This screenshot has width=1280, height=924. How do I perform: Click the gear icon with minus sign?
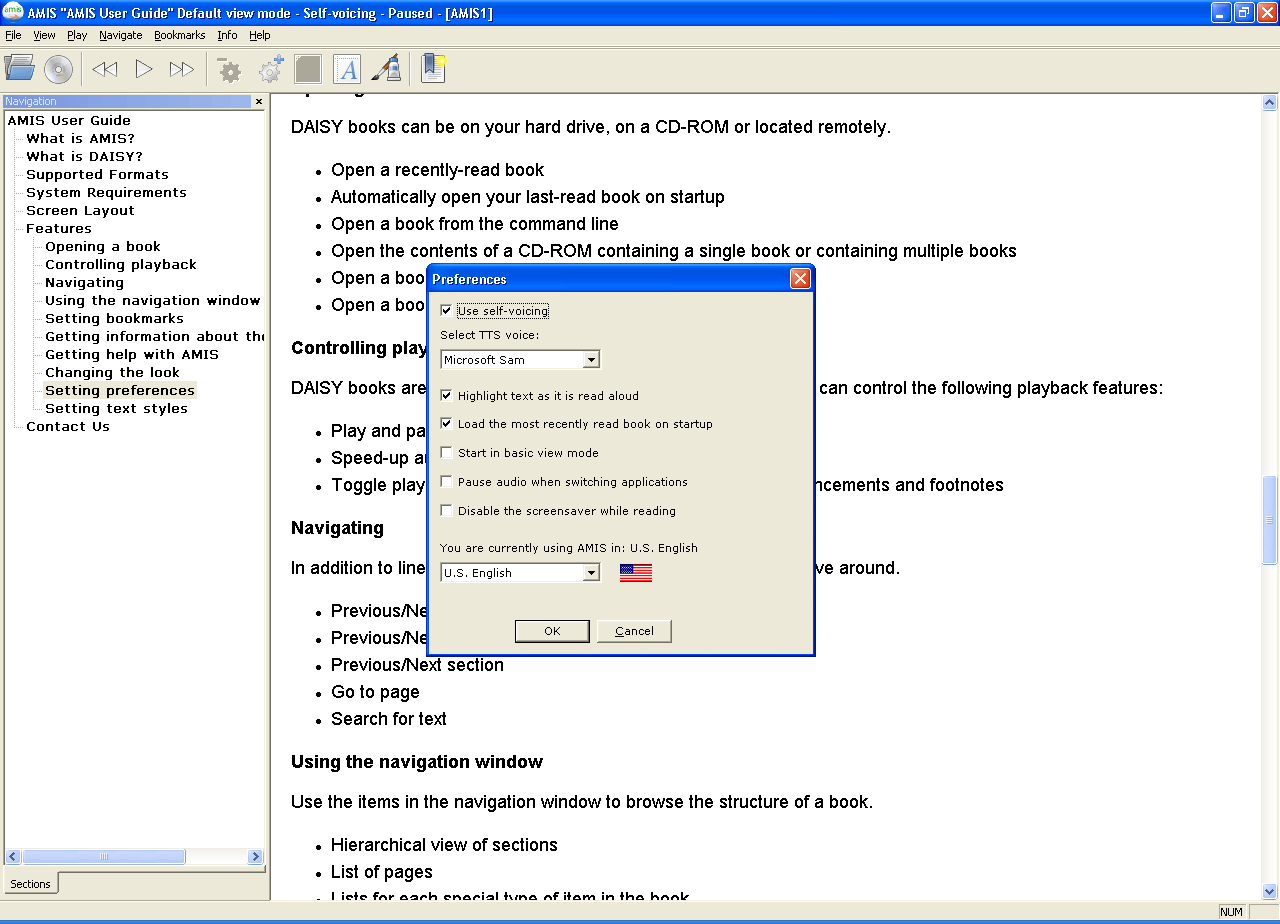click(x=230, y=70)
